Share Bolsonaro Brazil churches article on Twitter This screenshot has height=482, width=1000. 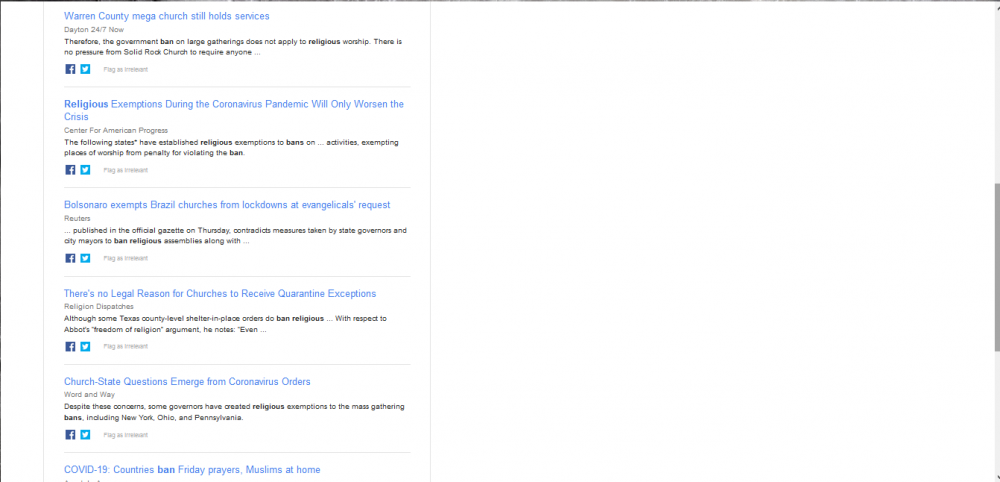click(85, 258)
